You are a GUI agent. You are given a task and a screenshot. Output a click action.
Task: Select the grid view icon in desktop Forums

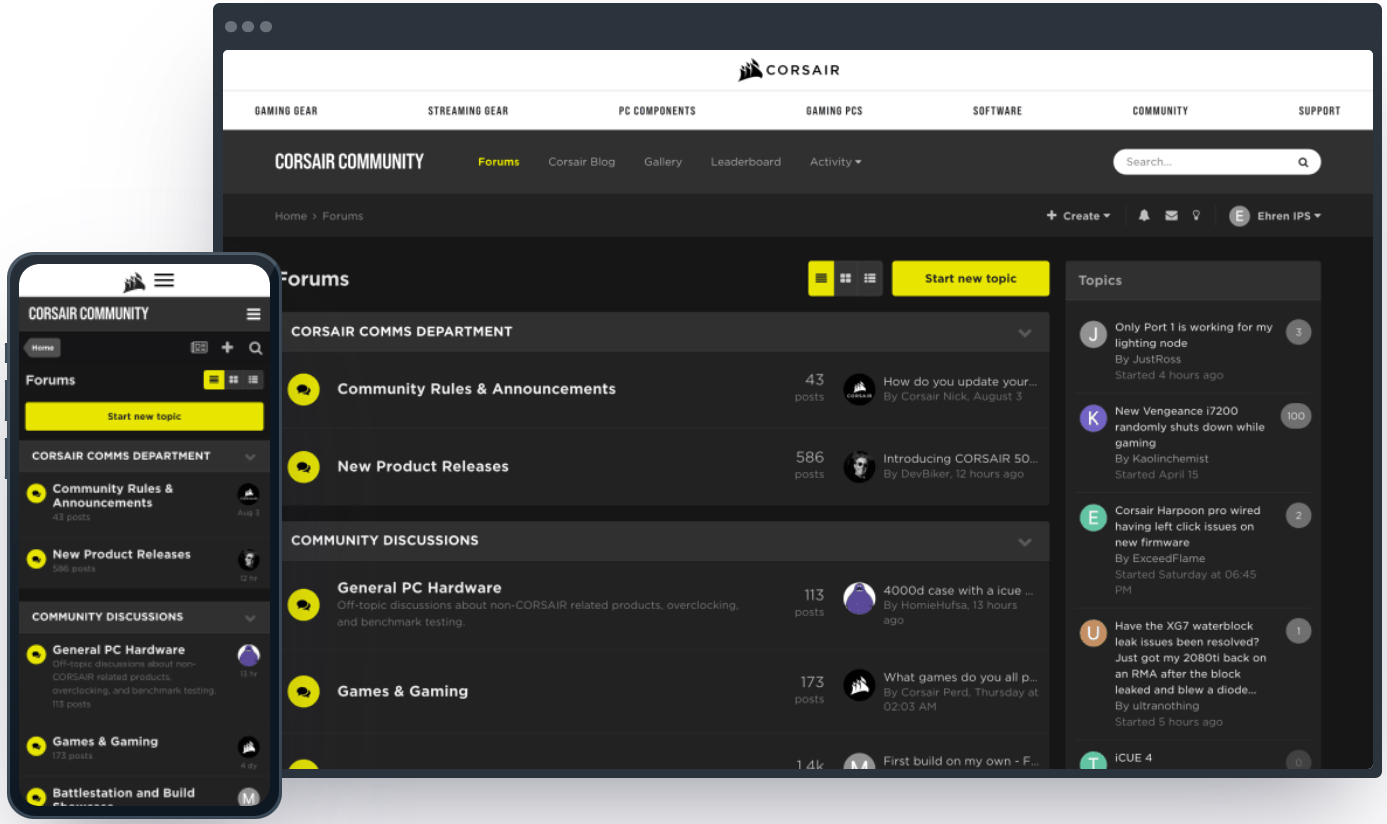[846, 278]
